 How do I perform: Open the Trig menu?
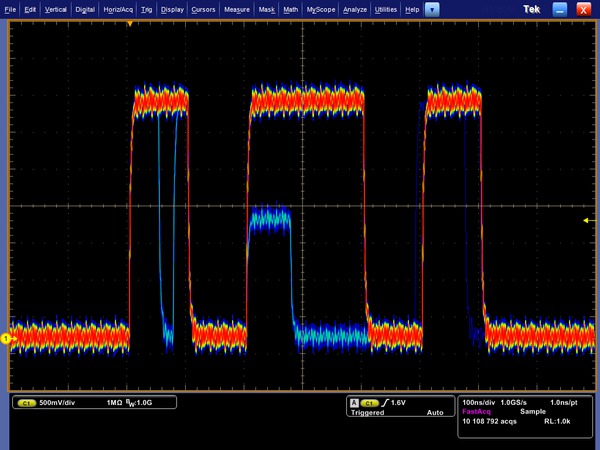pyautogui.click(x=147, y=9)
